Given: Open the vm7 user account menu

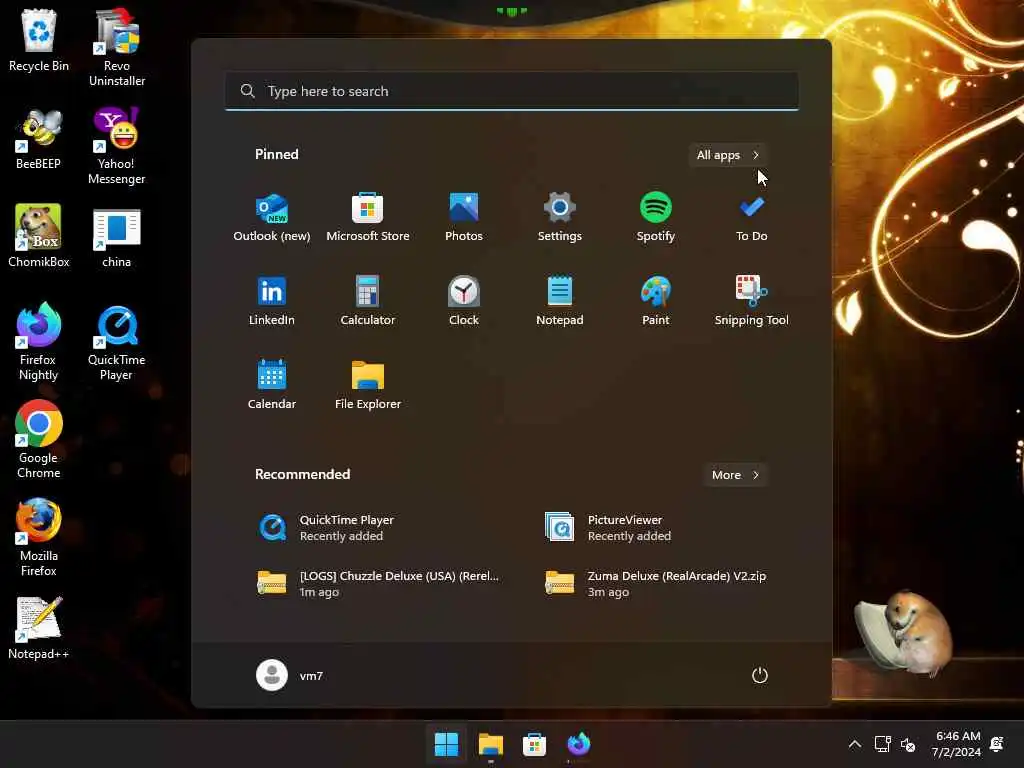Looking at the screenshot, I should tap(290, 675).
